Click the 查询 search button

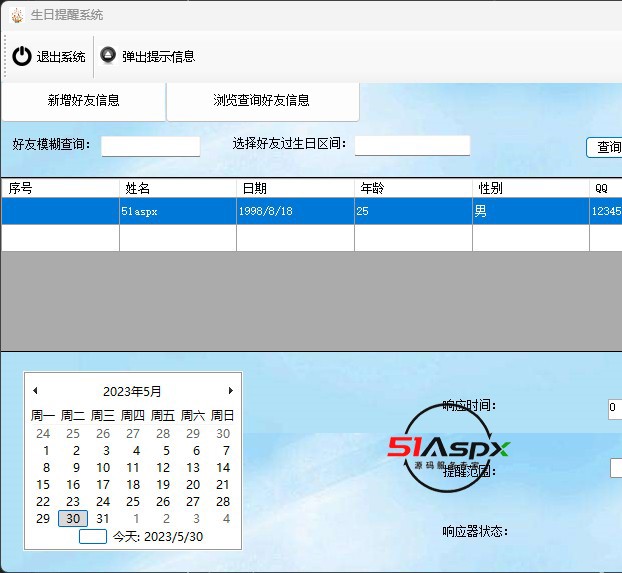click(606, 148)
